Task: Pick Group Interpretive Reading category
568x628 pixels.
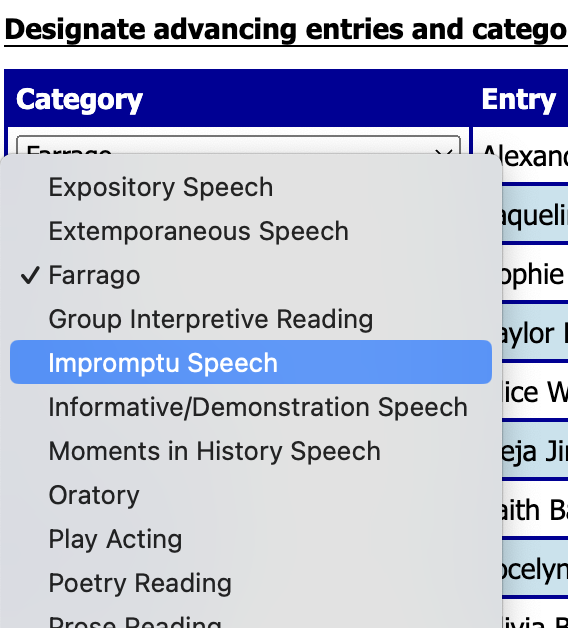Action: point(251,319)
